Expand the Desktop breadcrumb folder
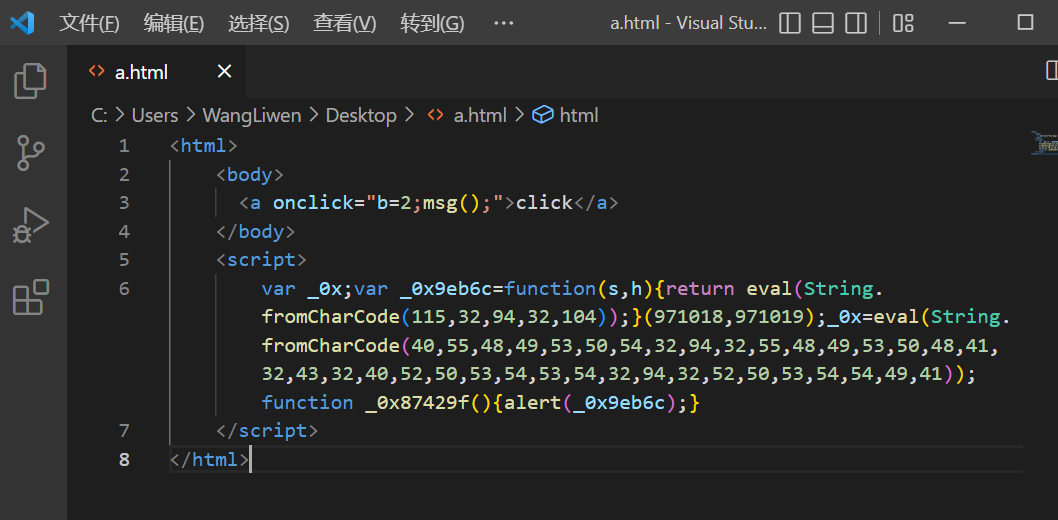1058x520 pixels. click(x=361, y=115)
